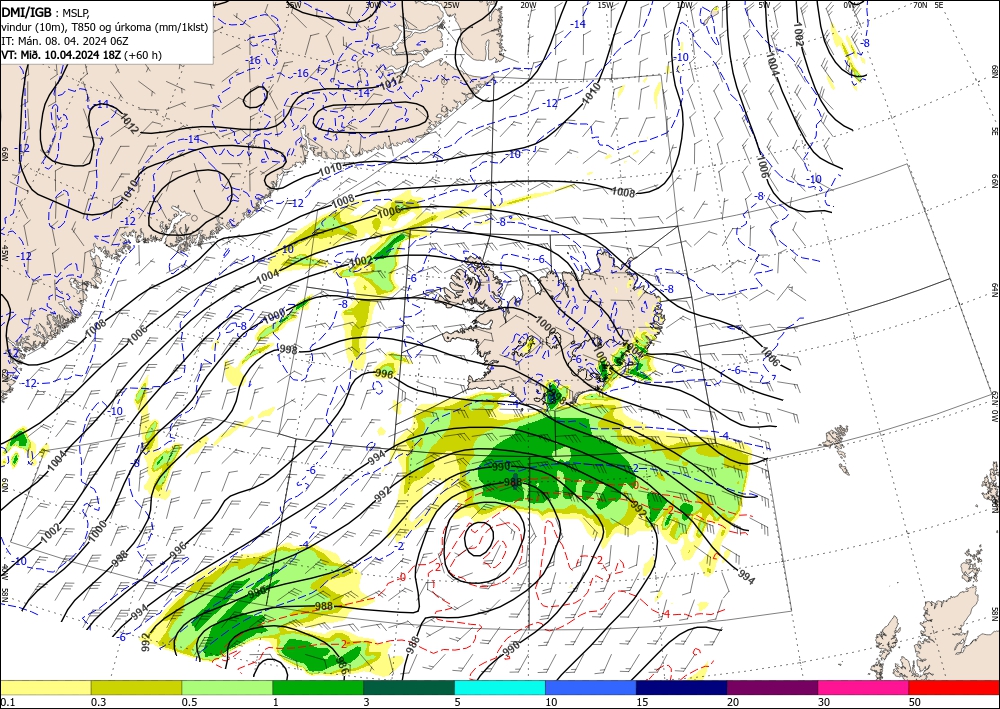This screenshot has width=1000, height=709.
Task: Select the dark green 3–5 legend swatch
Action: coord(409,687)
